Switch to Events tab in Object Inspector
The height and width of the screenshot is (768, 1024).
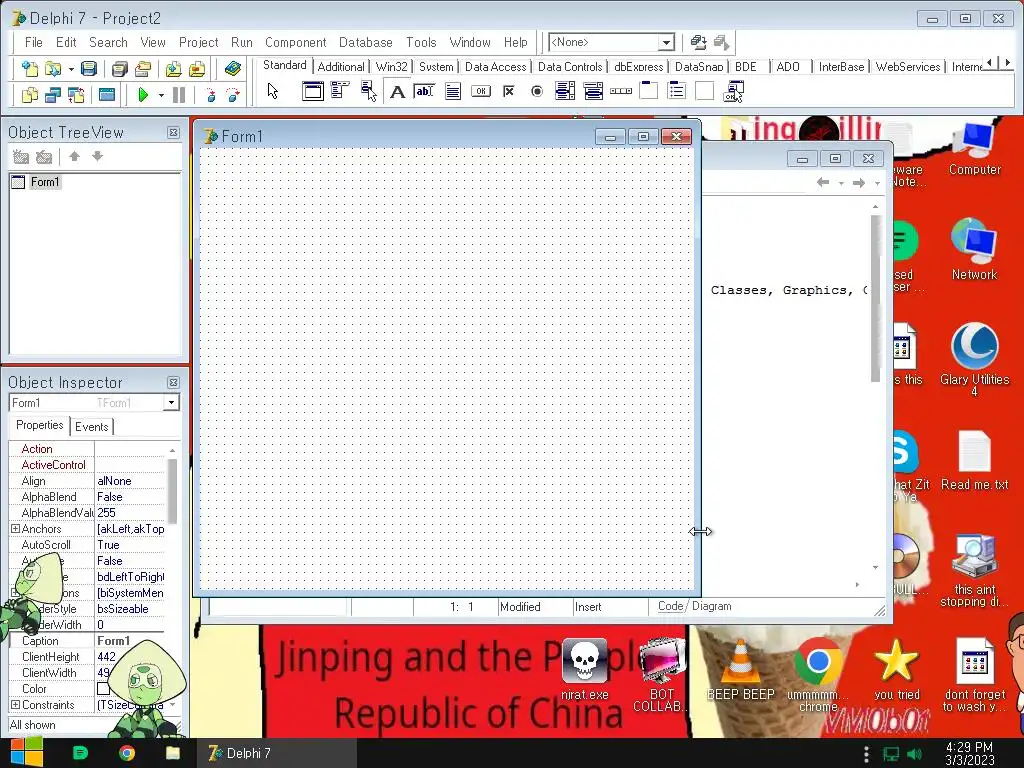tap(91, 426)
